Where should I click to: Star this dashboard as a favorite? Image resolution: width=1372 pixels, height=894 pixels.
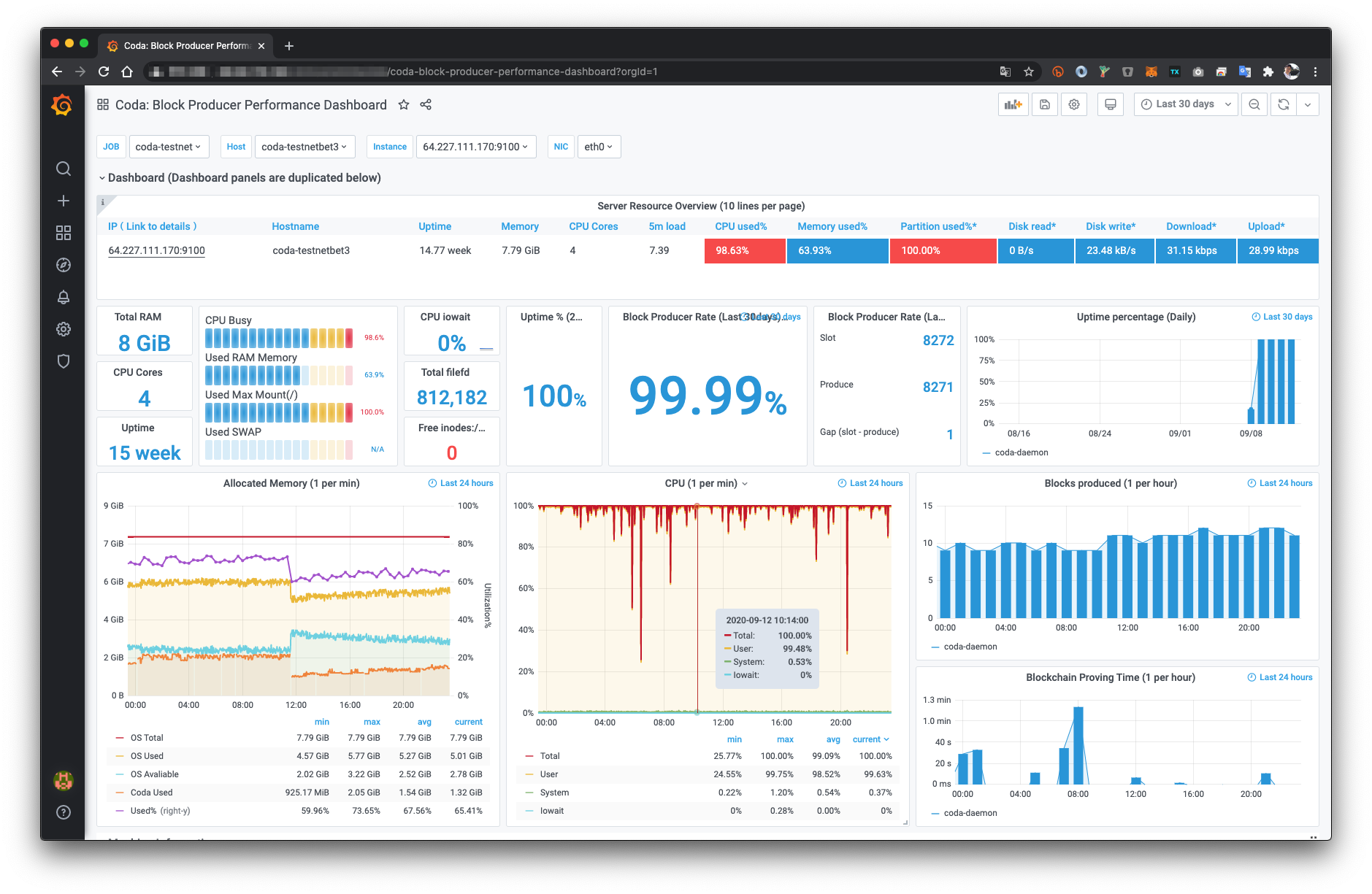click(x=404, y=104)
